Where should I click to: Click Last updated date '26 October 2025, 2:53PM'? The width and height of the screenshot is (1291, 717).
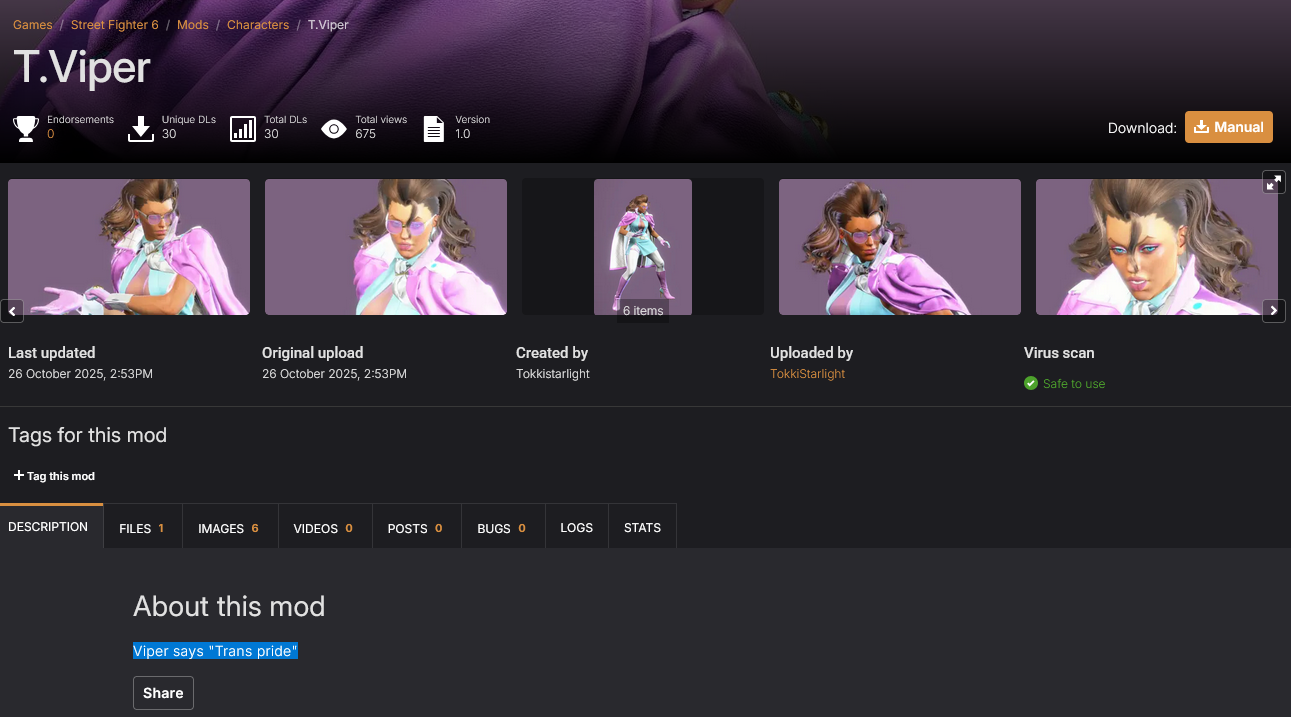[80, 374]
